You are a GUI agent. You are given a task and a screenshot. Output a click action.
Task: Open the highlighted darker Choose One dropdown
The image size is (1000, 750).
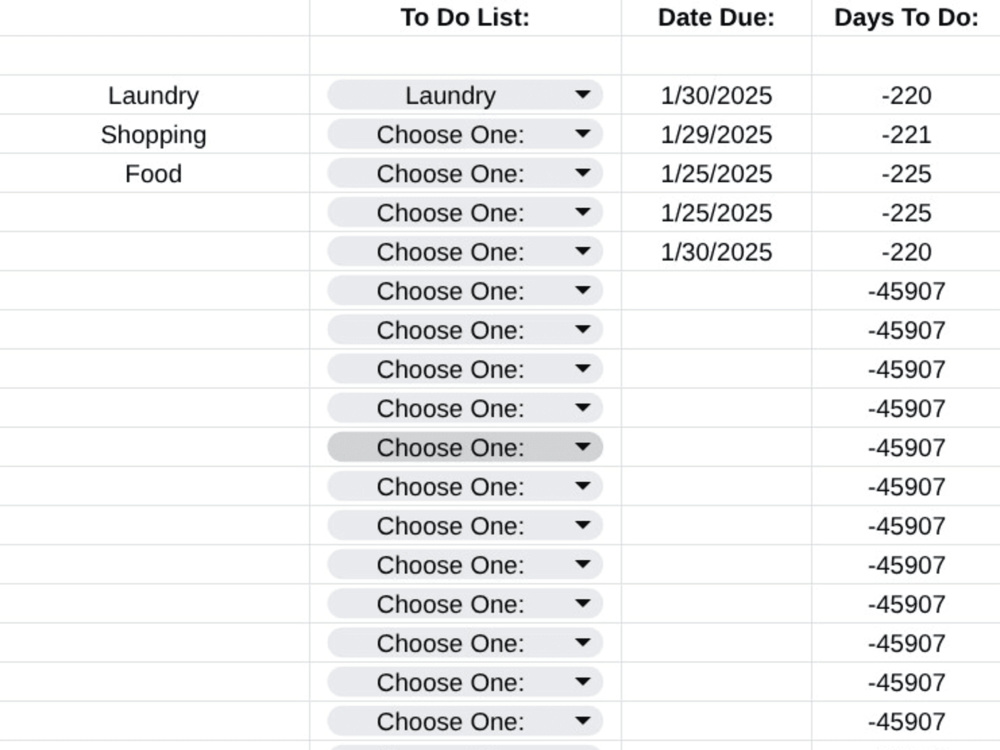pyautogui.click(x=465, y=448)
